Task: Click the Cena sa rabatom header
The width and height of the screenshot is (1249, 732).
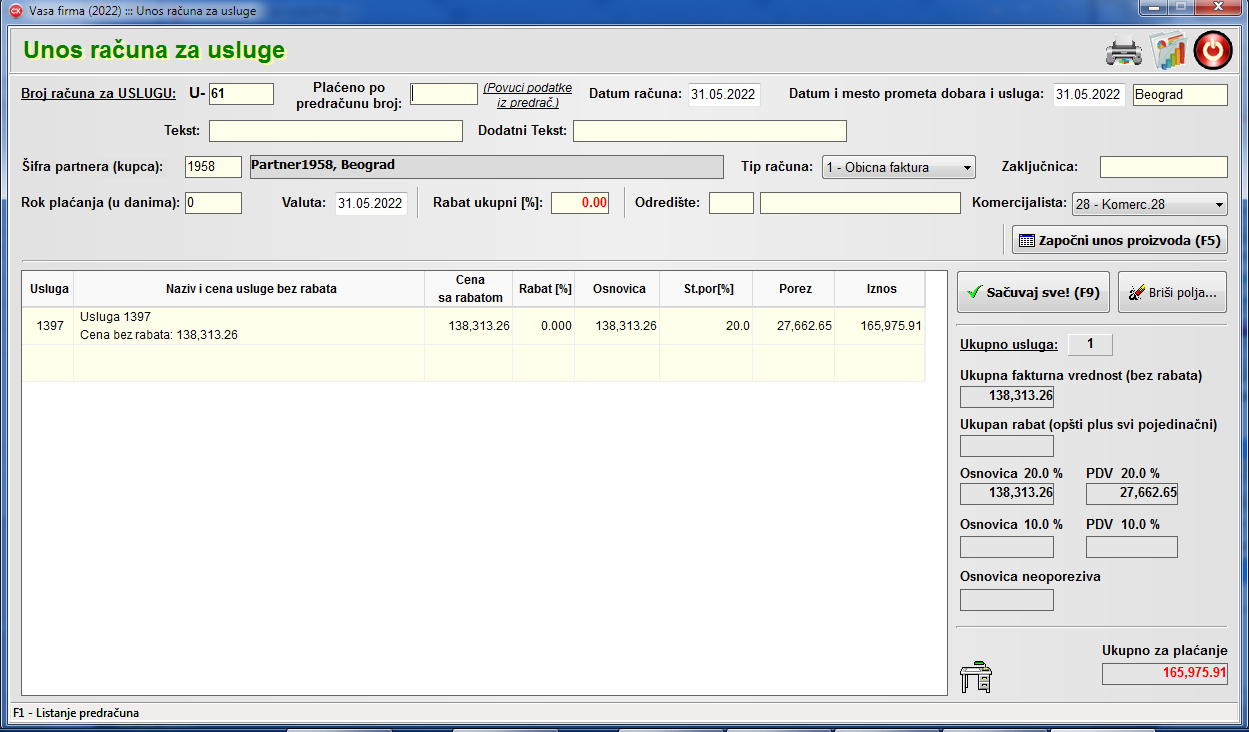Action: pyautogui.click(x=469, y=289)
